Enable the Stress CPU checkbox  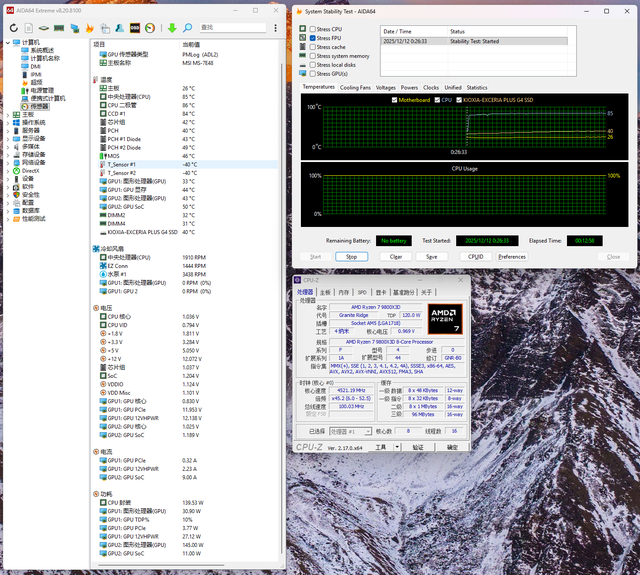[x=312, y=30]
